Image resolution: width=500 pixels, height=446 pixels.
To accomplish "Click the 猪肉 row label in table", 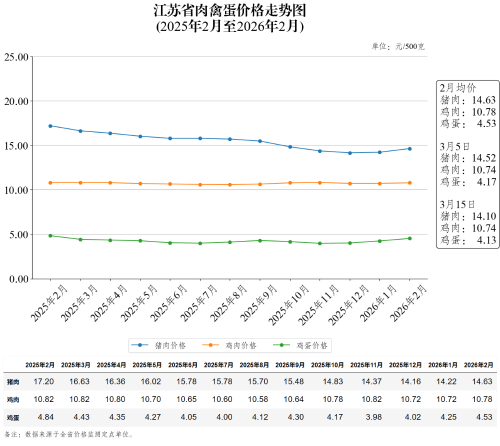I will click(13, 382).
